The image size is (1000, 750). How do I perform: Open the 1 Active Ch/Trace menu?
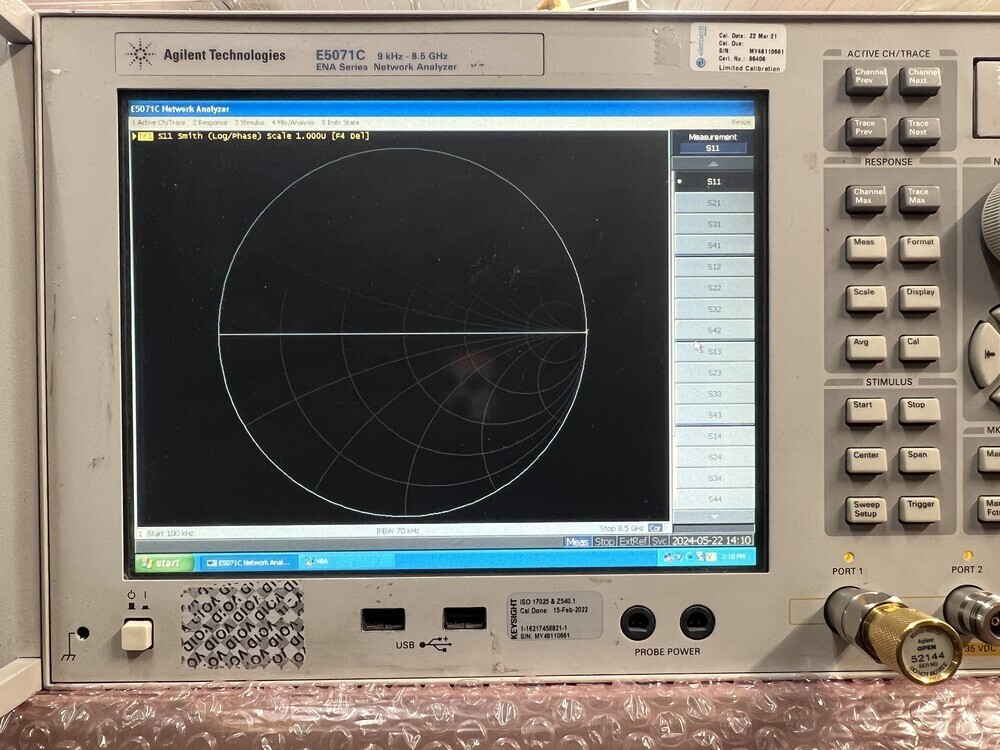(159, 122)
